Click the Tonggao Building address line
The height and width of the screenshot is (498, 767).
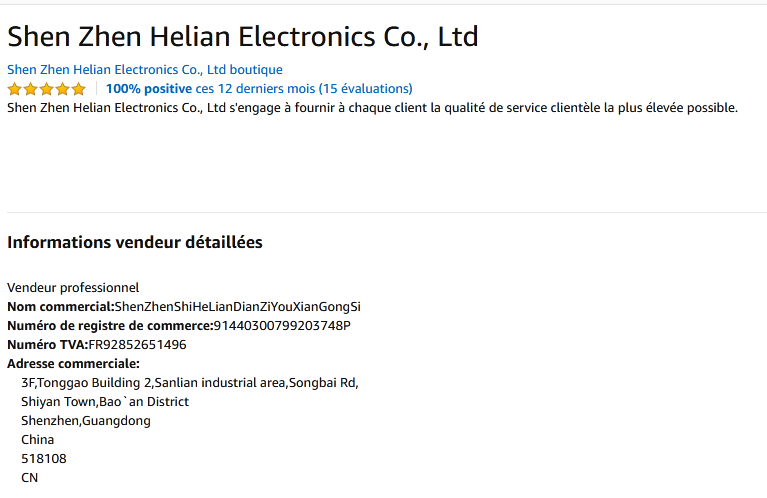[189, 383]
